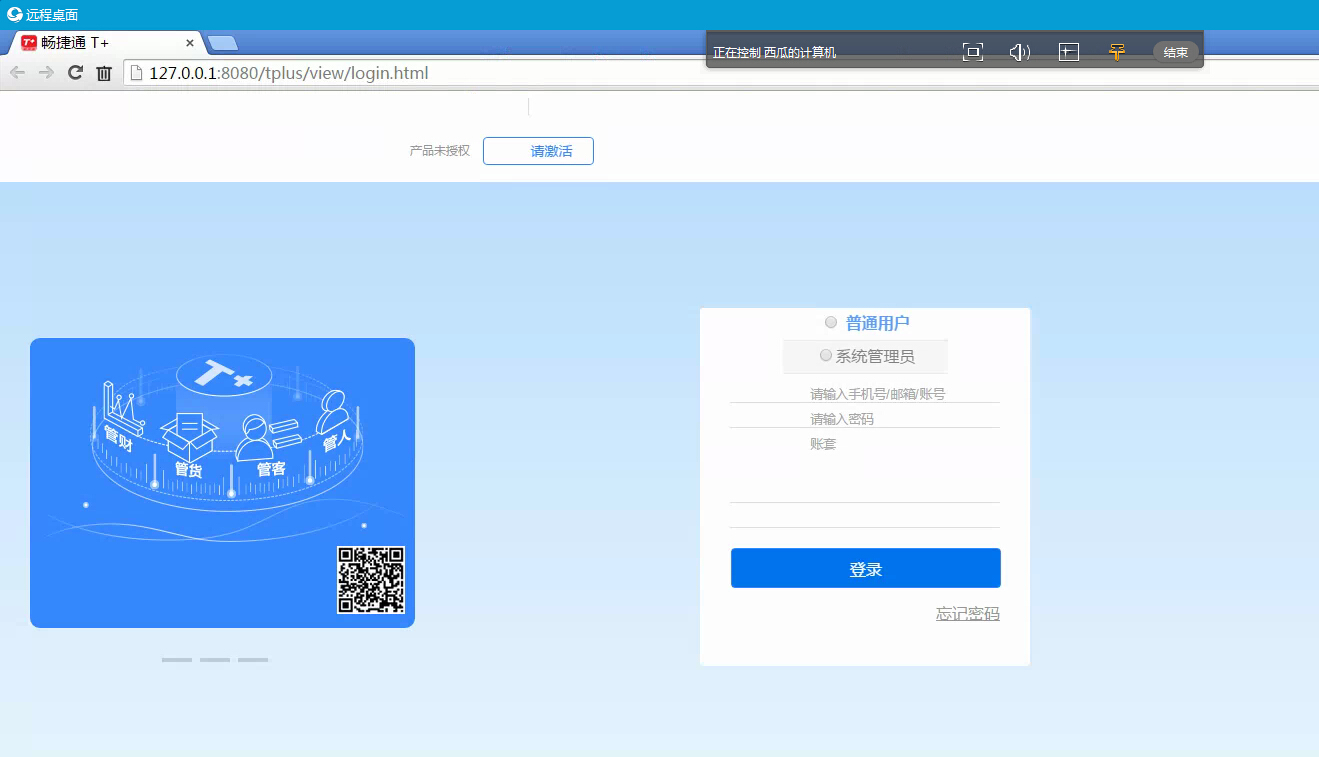Click the fullscreen icon in remote control bar
The height and width of the screenshot is (757, 1319).
click(x=972, y=52)
